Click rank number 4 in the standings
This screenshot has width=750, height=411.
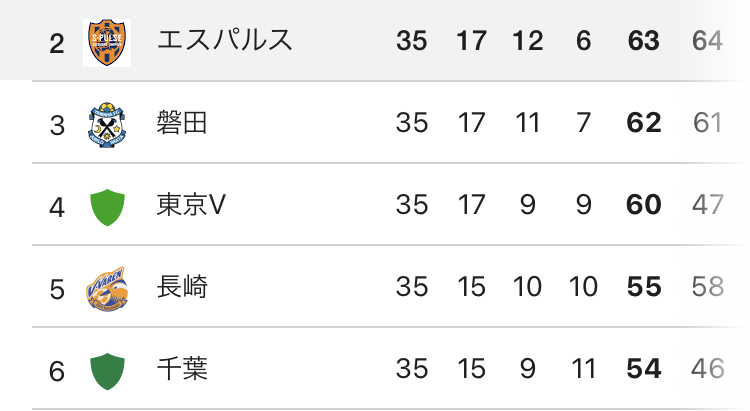tap(56, 208)
